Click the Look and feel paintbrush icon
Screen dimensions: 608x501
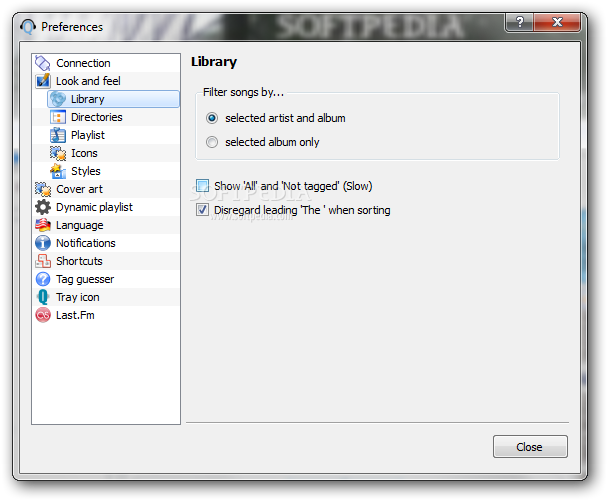click(x=43, y=81)
